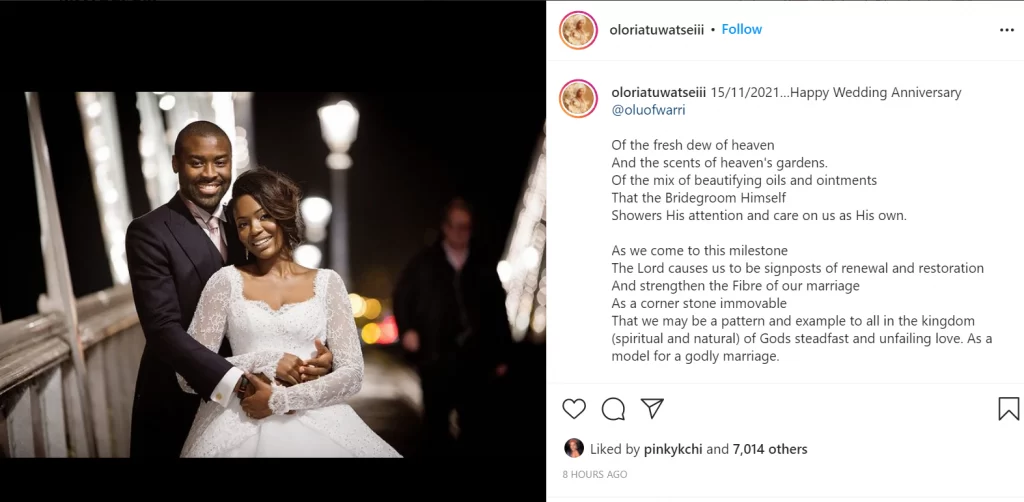Click the caption's profile avatar

point(579,99)
